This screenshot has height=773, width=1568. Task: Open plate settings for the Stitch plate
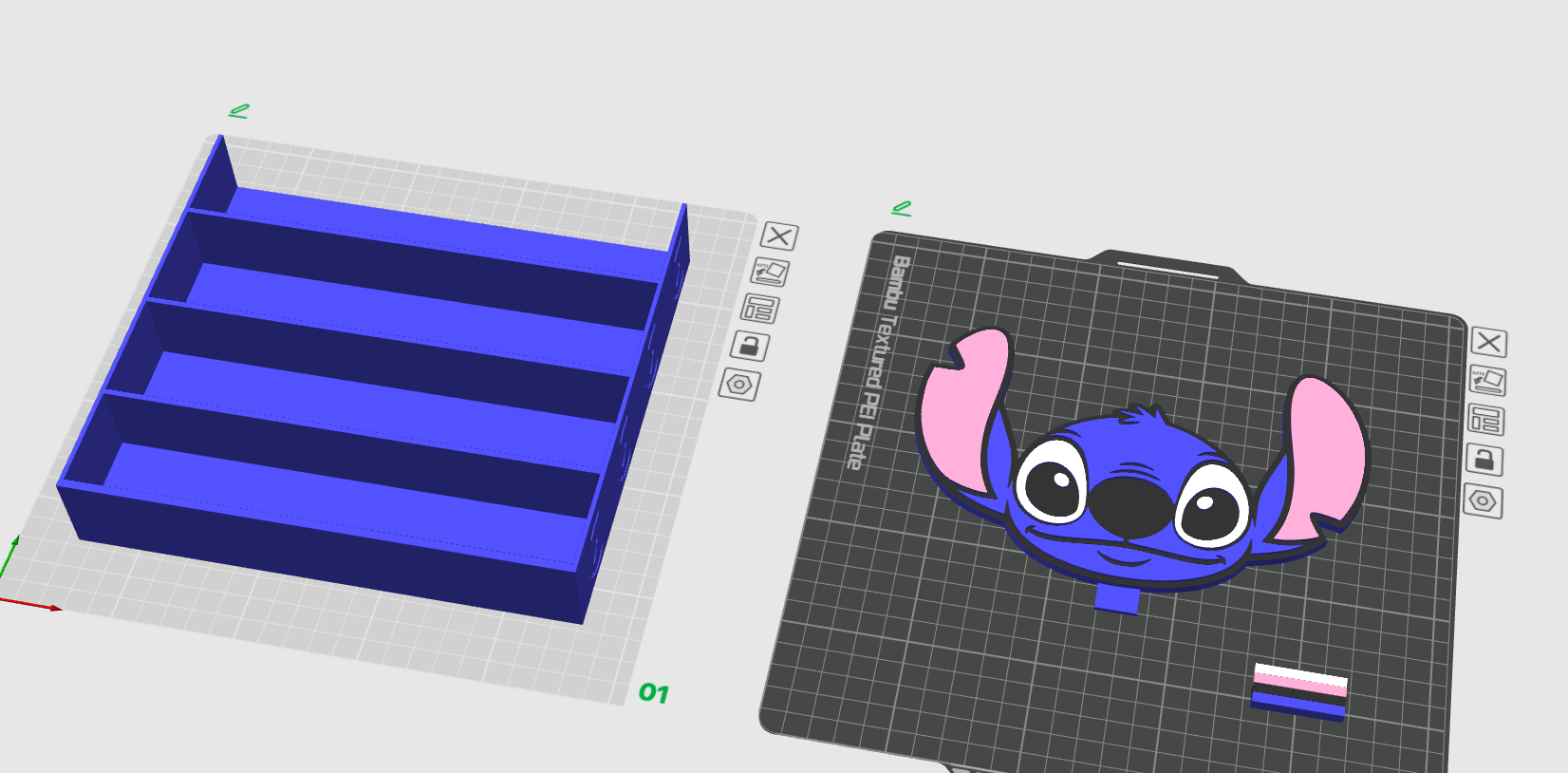1483,500
